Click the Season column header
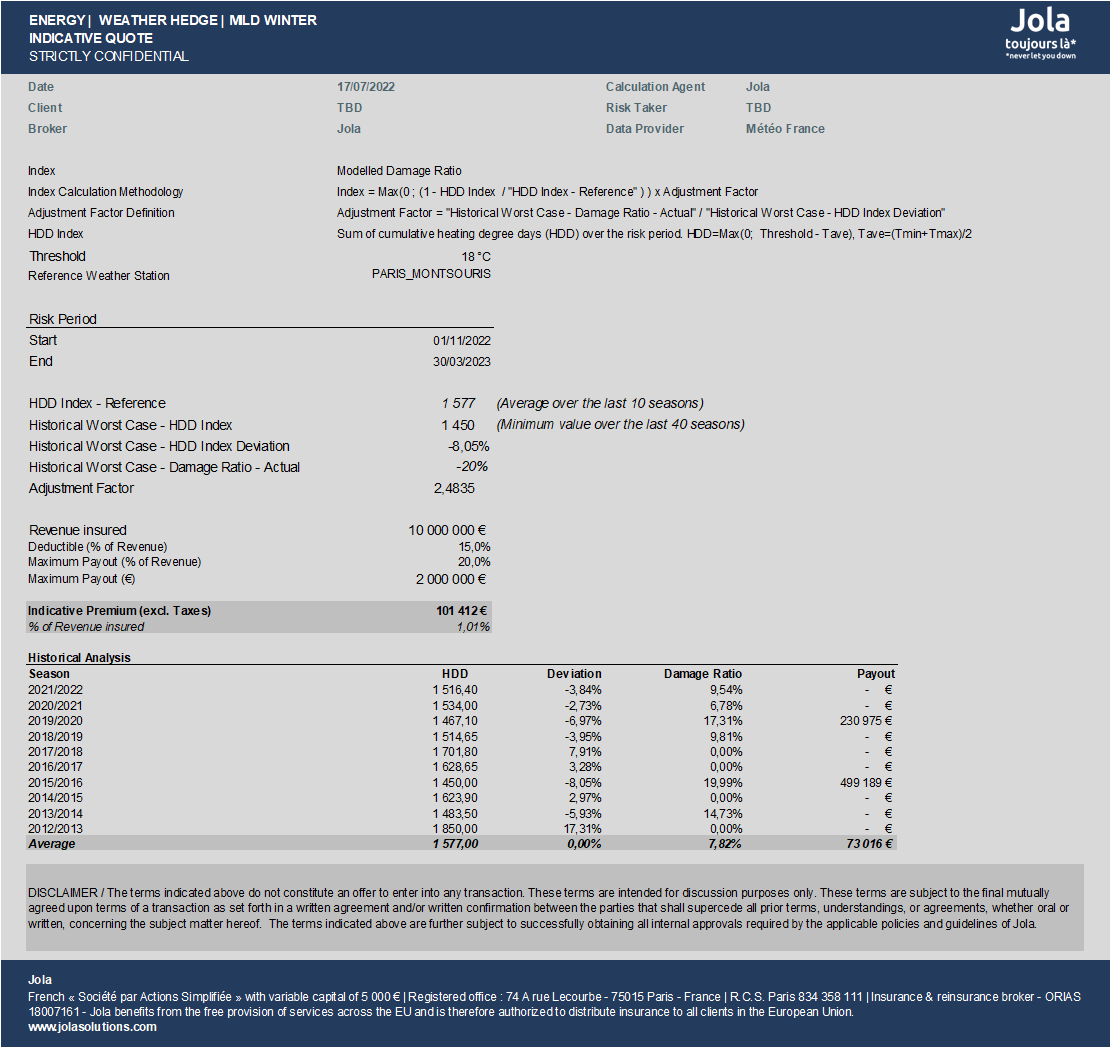This screenshot has width=1111, height=1048. point(49,674)
